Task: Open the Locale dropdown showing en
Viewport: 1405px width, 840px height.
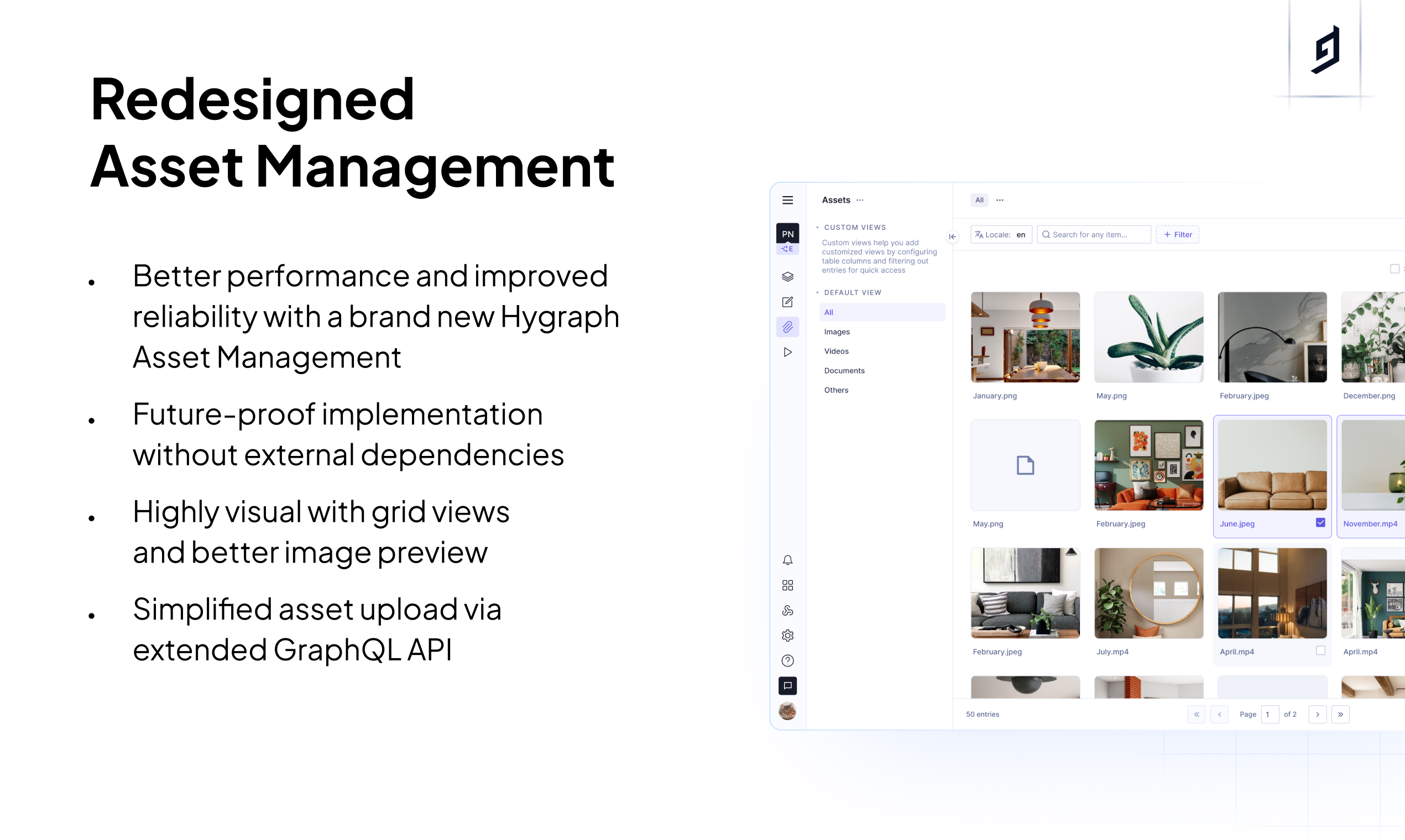Action: (x=1001, y=234)
